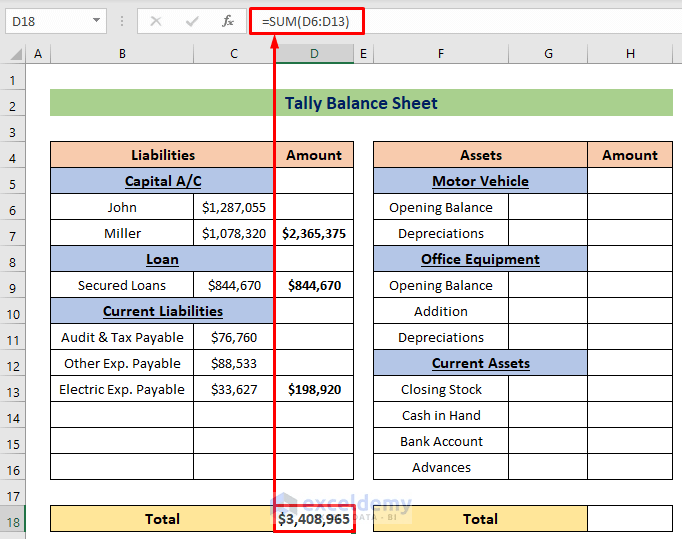This screenshot has height=539, width=682.
Task: Select column F header
Action: (441, 54)
